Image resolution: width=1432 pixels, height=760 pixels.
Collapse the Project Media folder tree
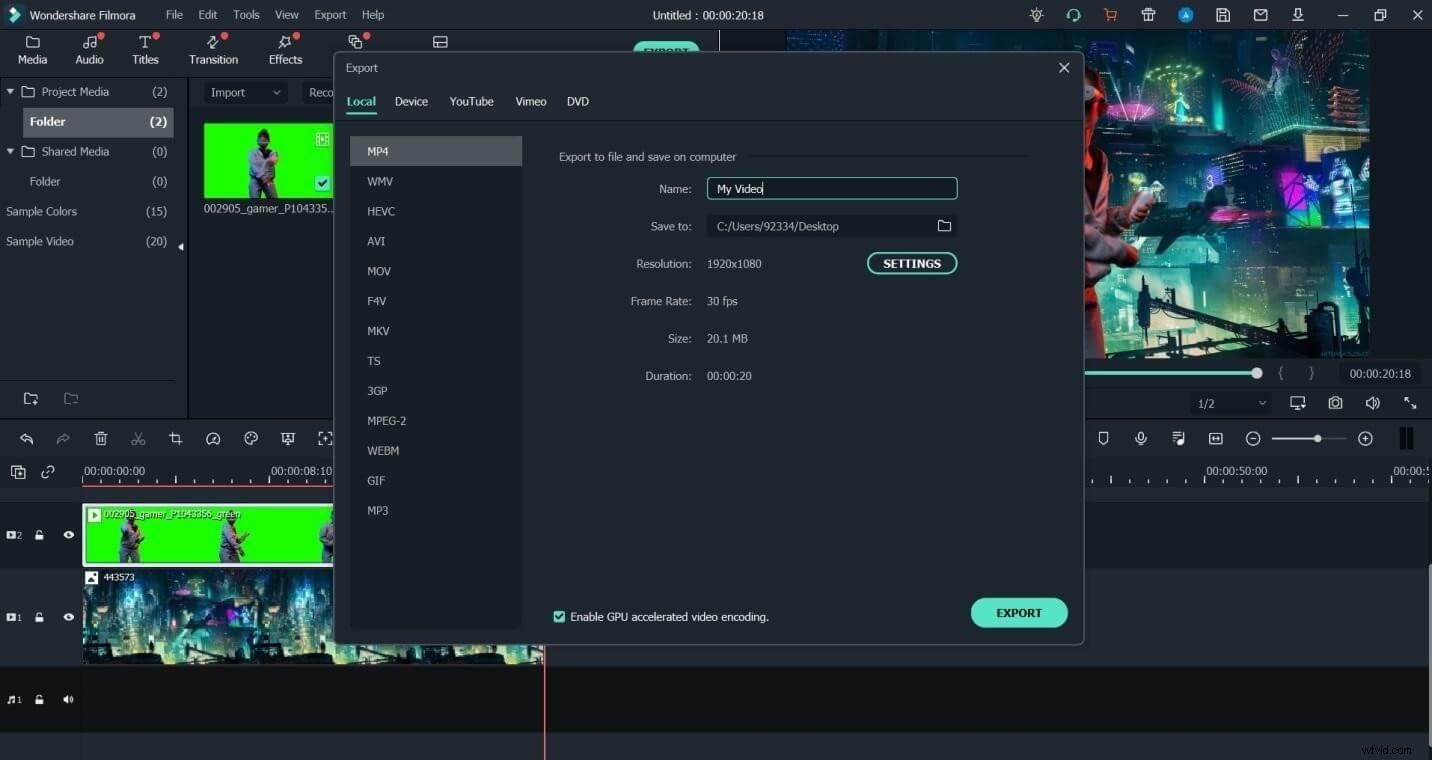pyautogui.click(x=10, y=91)
